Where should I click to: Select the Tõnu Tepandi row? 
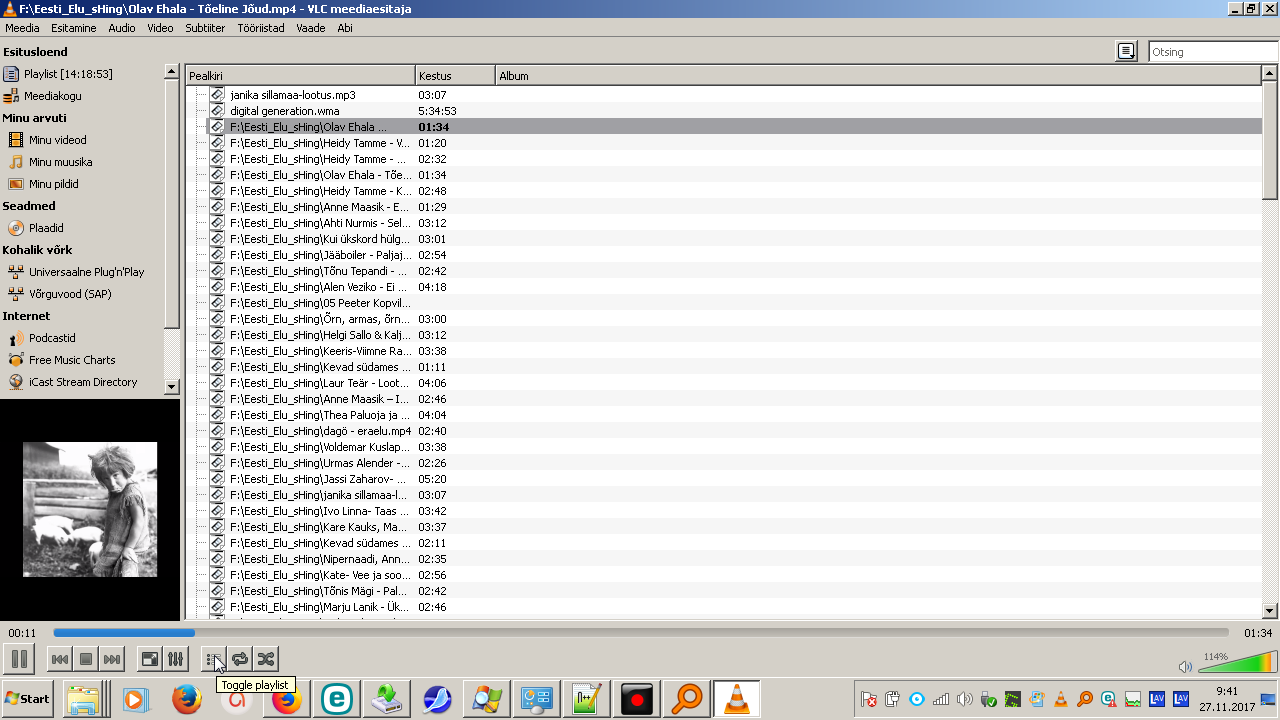pos(734,271)
